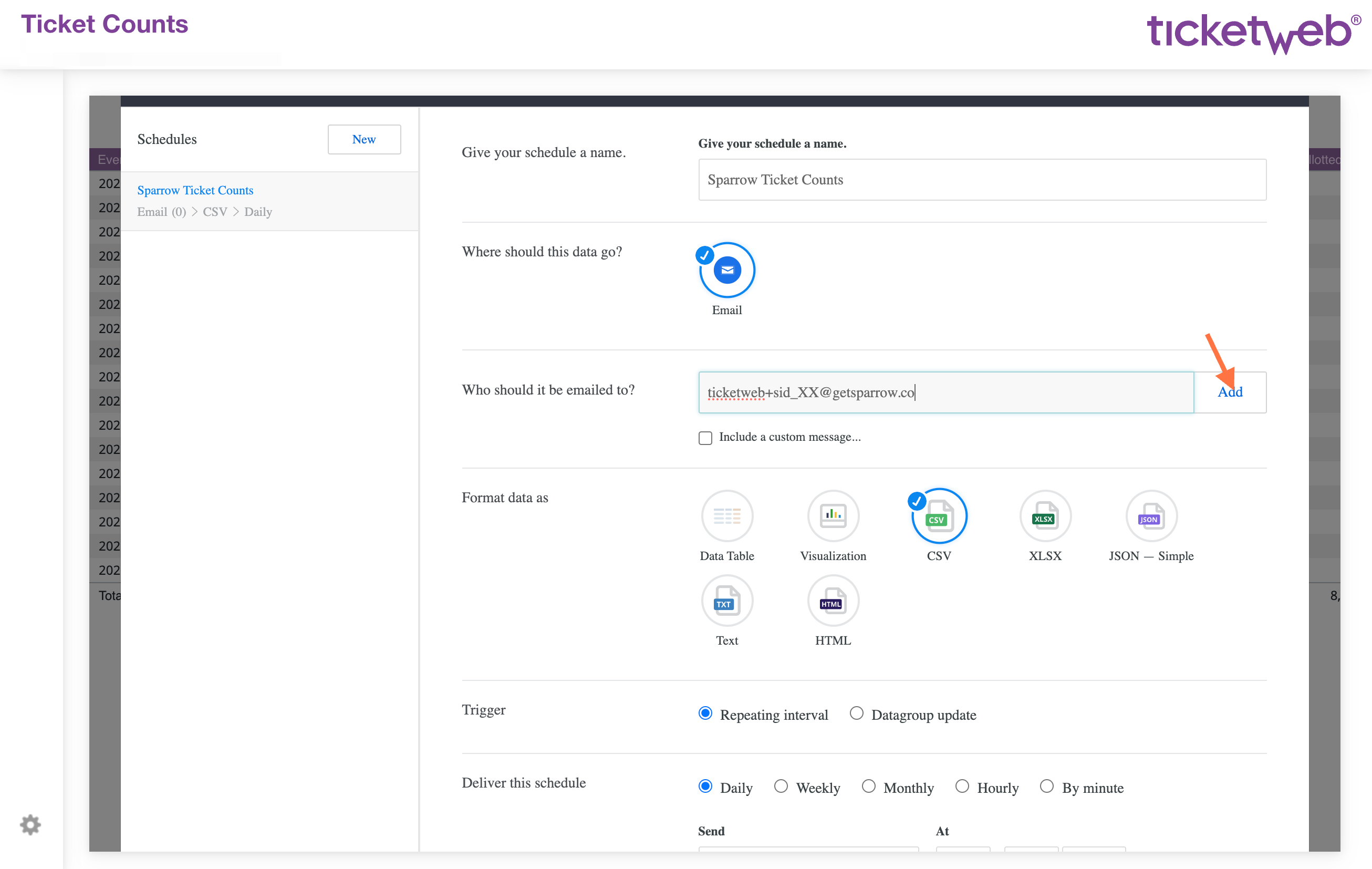Focus the email recipient input field
Viewport: 1372px width, 869px height.
(x=946, y=392)
